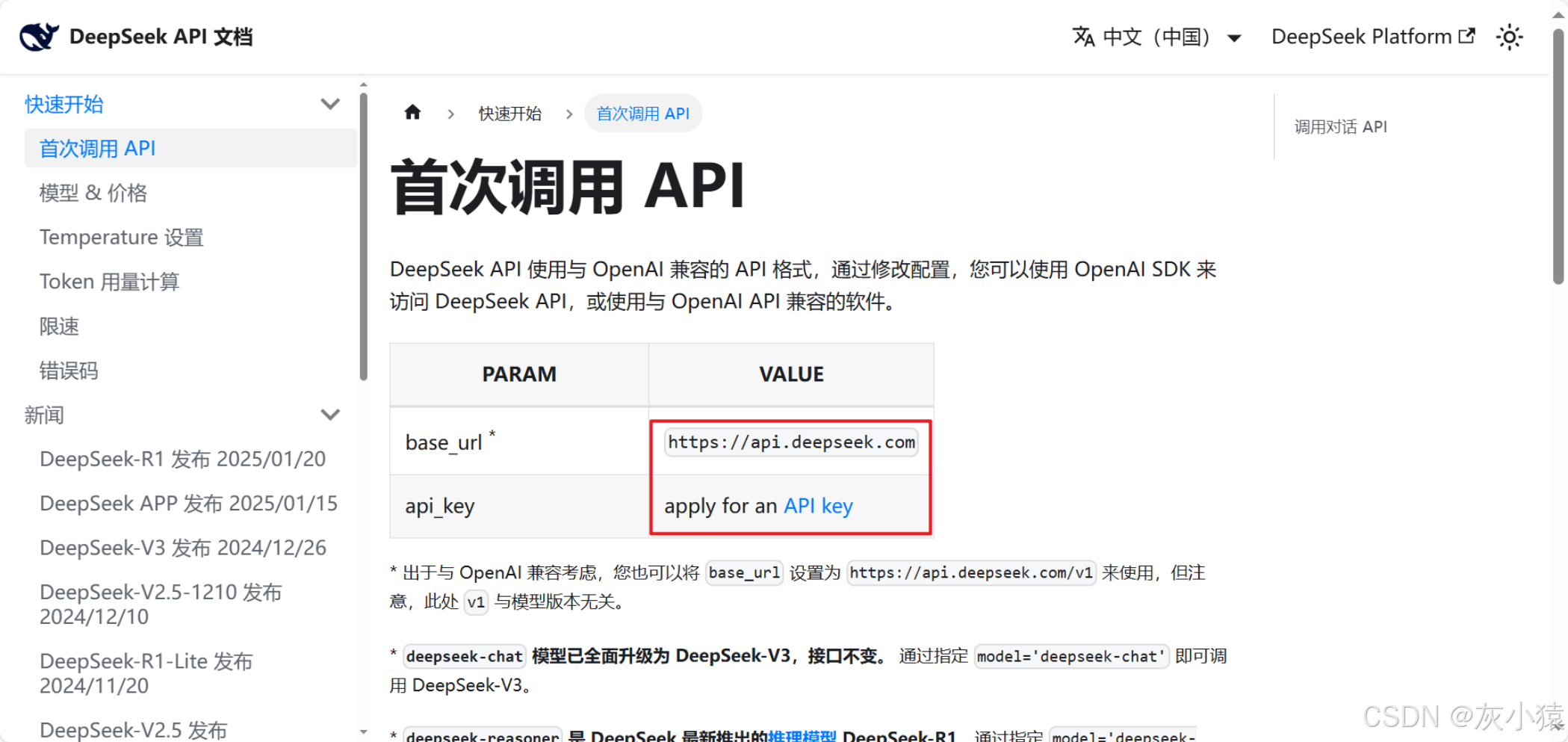Select 首次调用 API in the sidebar
Screen dimensions: 1568x742
pos(190,148)
